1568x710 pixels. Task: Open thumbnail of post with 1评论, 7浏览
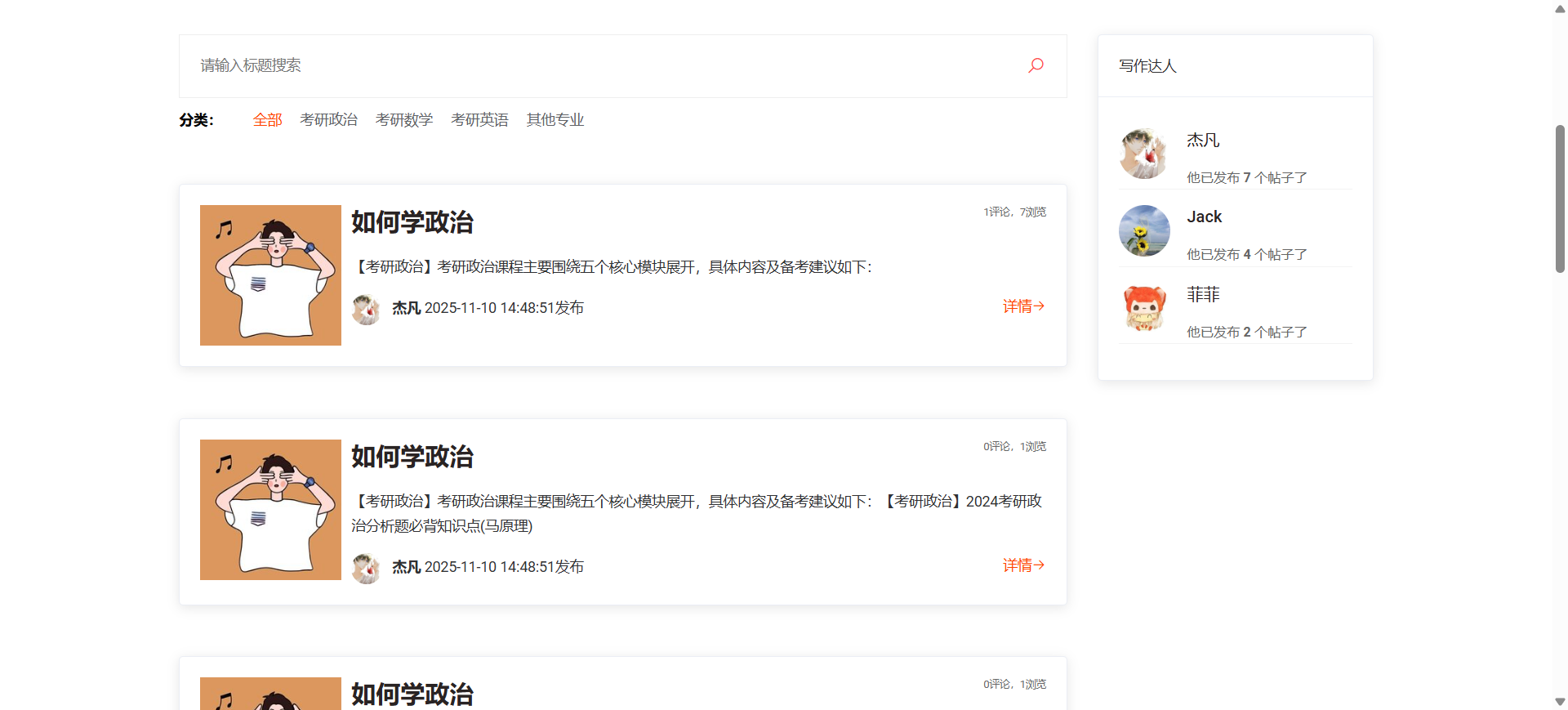click(x=270, y=275)
